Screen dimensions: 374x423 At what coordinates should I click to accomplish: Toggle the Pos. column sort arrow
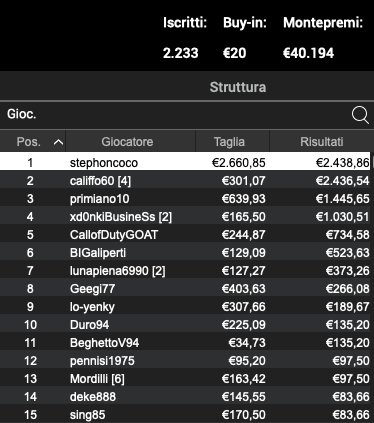[x=58, y=142]
